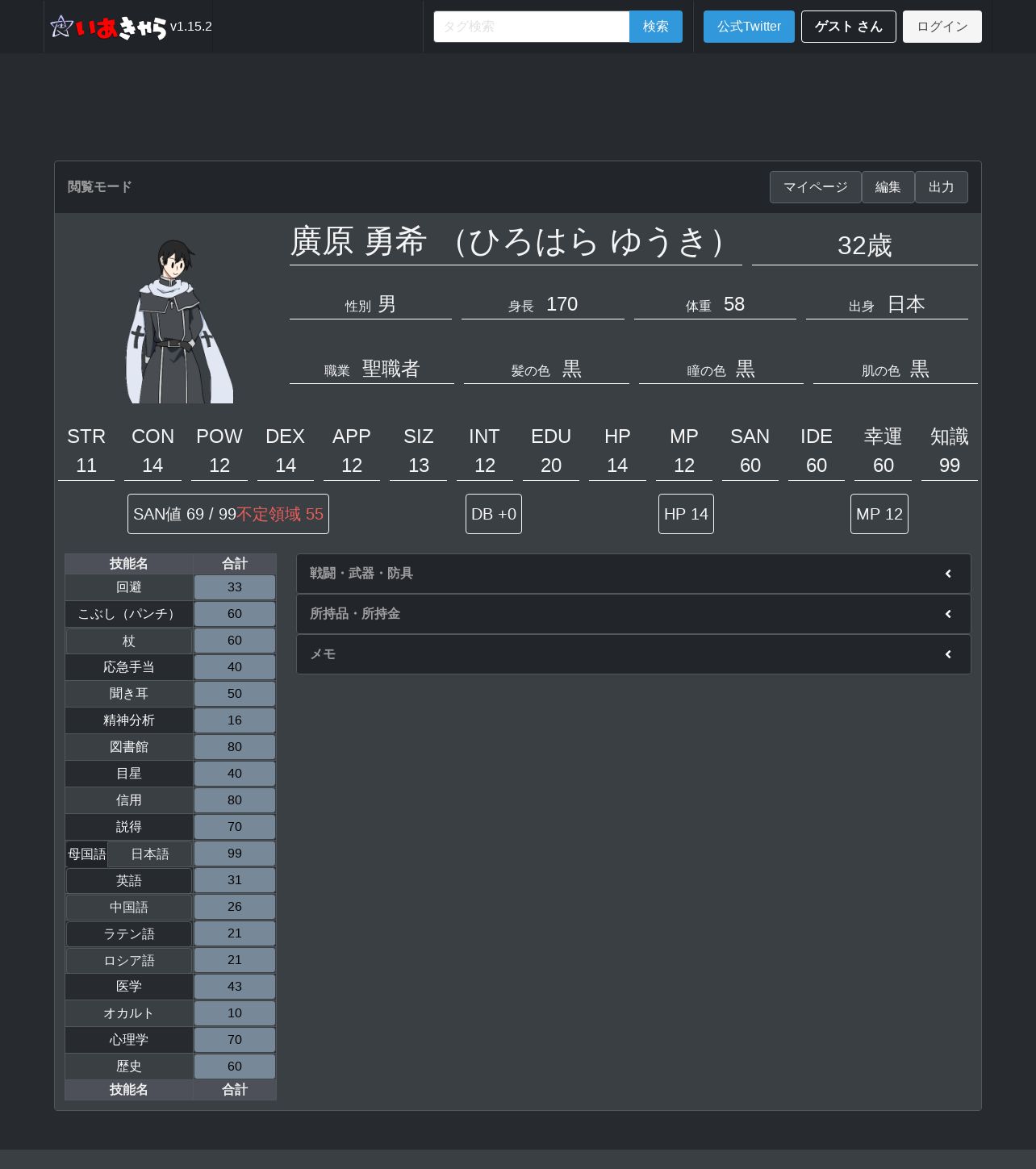Click the 英語 skill field
Screen dimensions: 1036x1169
[129, 880]
